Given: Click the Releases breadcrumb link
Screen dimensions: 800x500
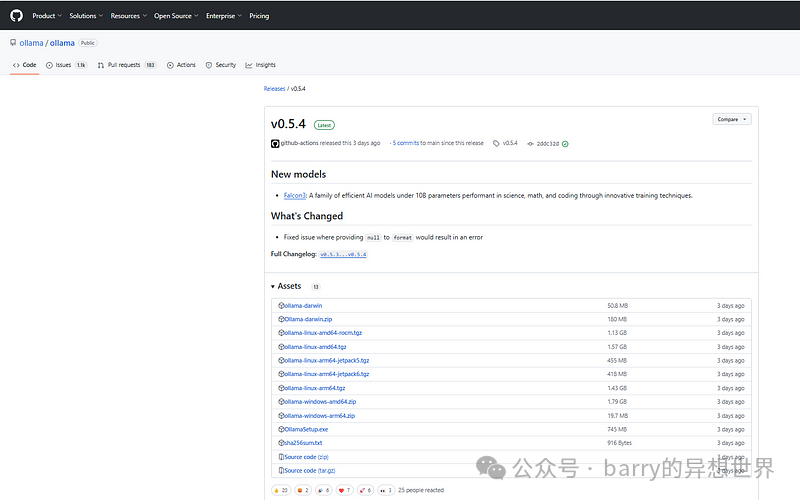Looking at the screenshot, I should (274, 89).
